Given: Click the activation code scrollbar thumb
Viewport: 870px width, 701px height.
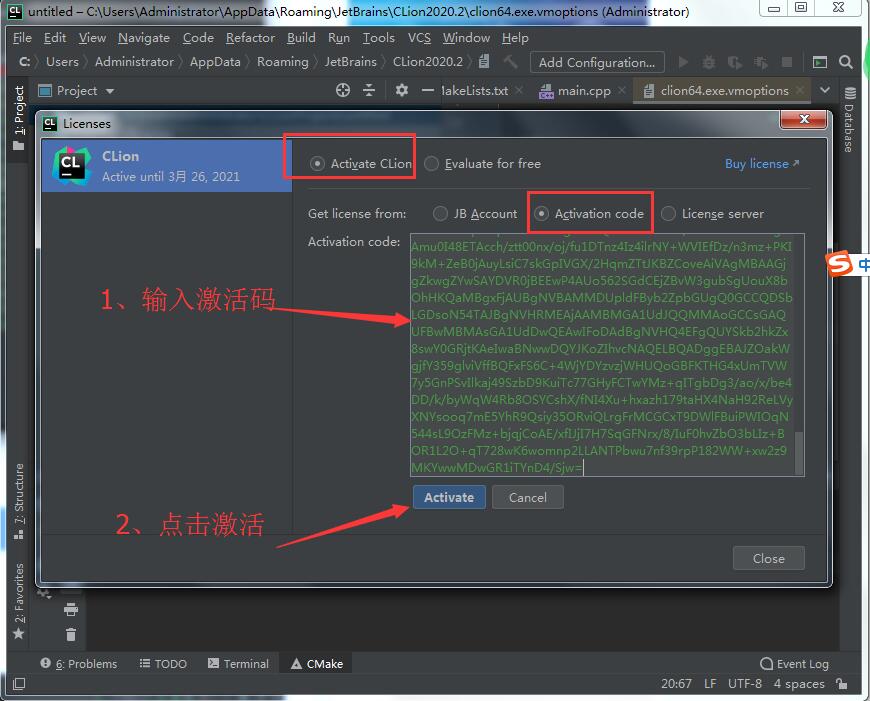Looking at the screenshot, I should (798, 451).
